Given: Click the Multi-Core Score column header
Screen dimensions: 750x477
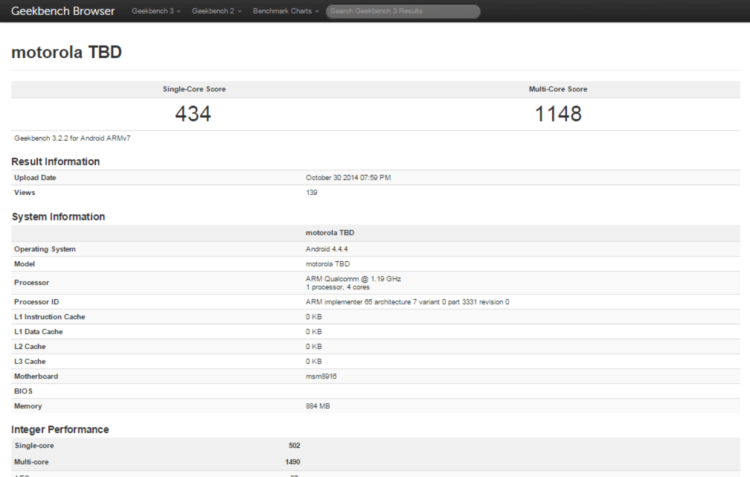Looking at the screenshot, I should tap(557, 89).
